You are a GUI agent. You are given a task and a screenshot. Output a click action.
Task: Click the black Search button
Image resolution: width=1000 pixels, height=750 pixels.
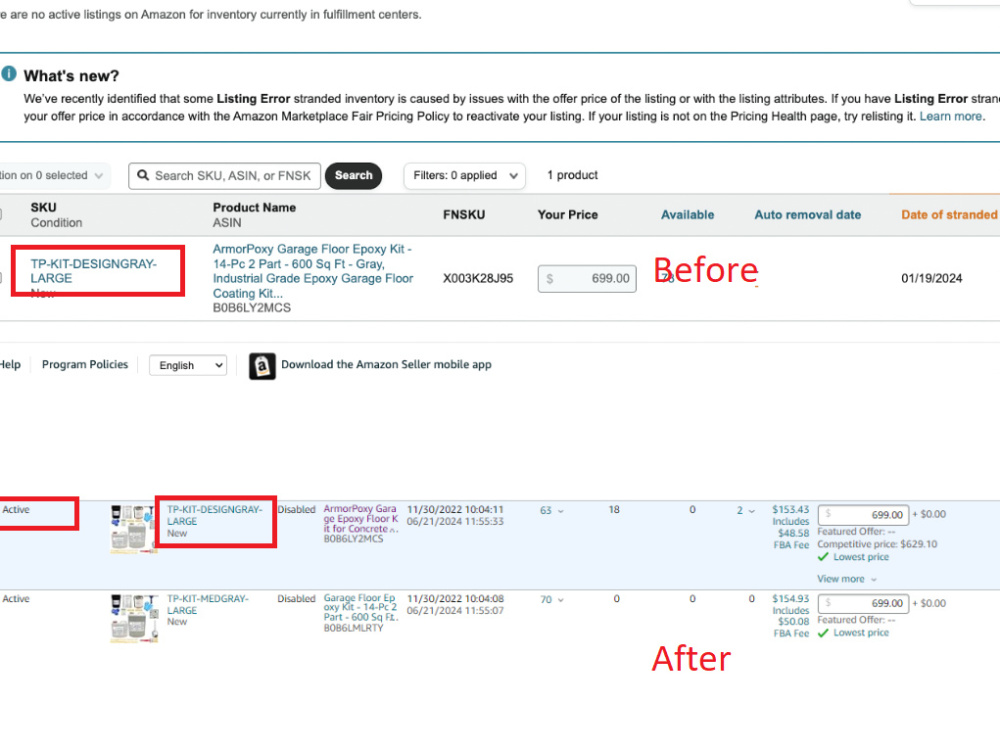point(353,175)
